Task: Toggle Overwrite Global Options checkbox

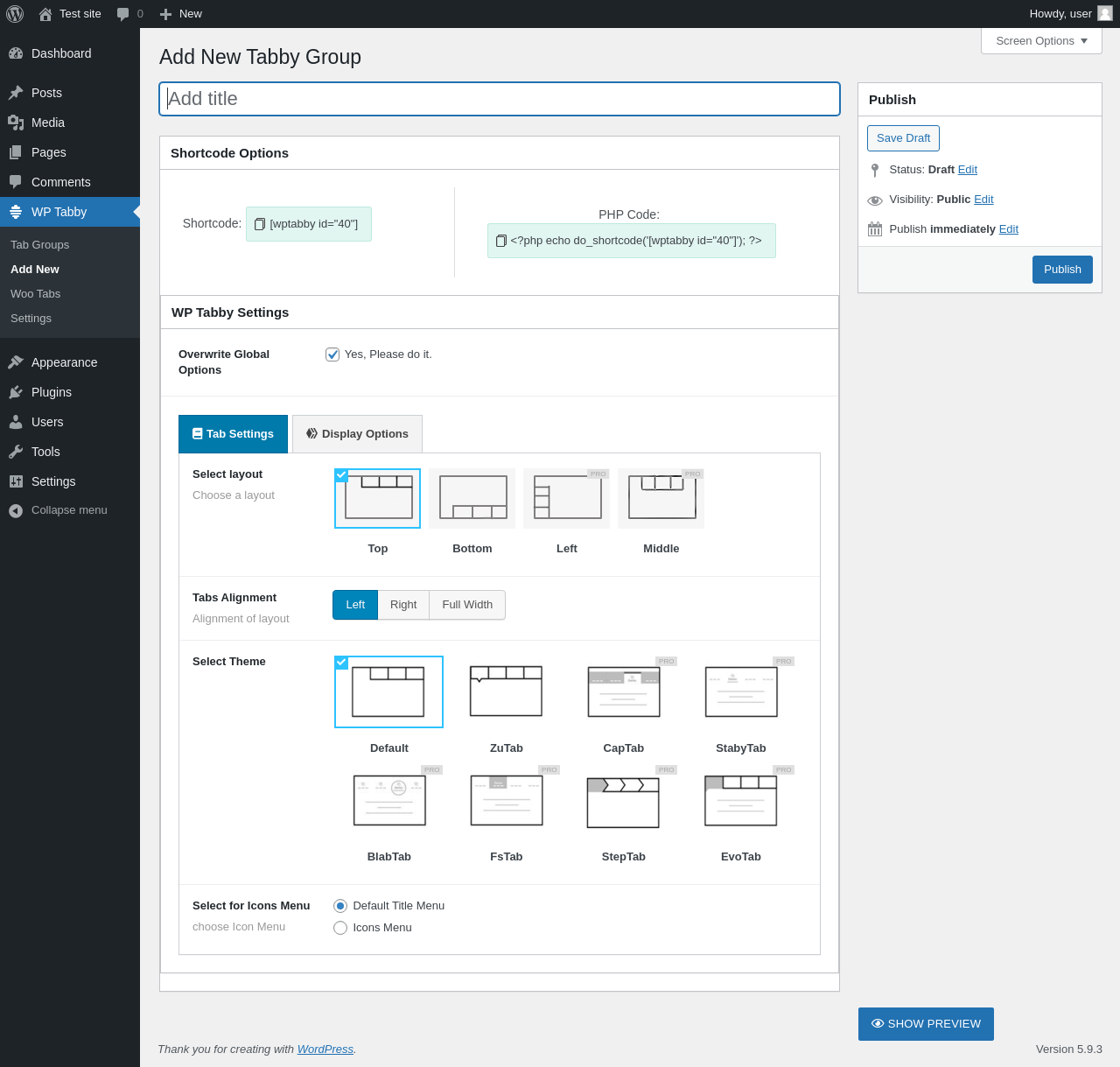Action: click(x=332, y=354)
